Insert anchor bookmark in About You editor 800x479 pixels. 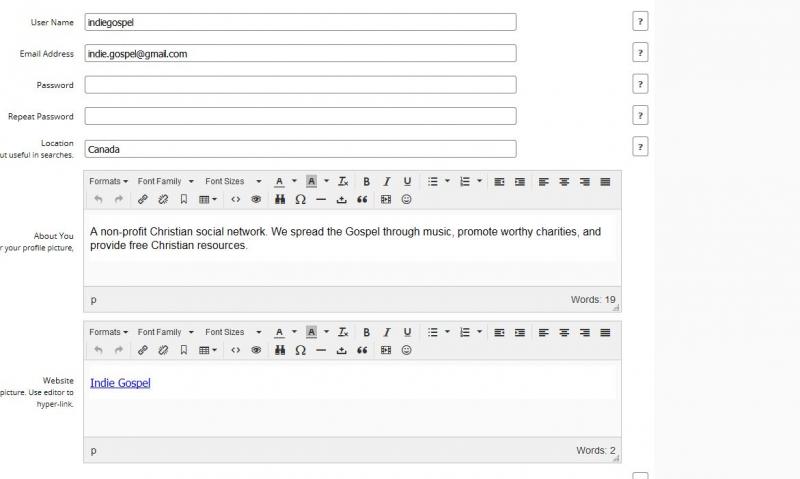point(184,199)
